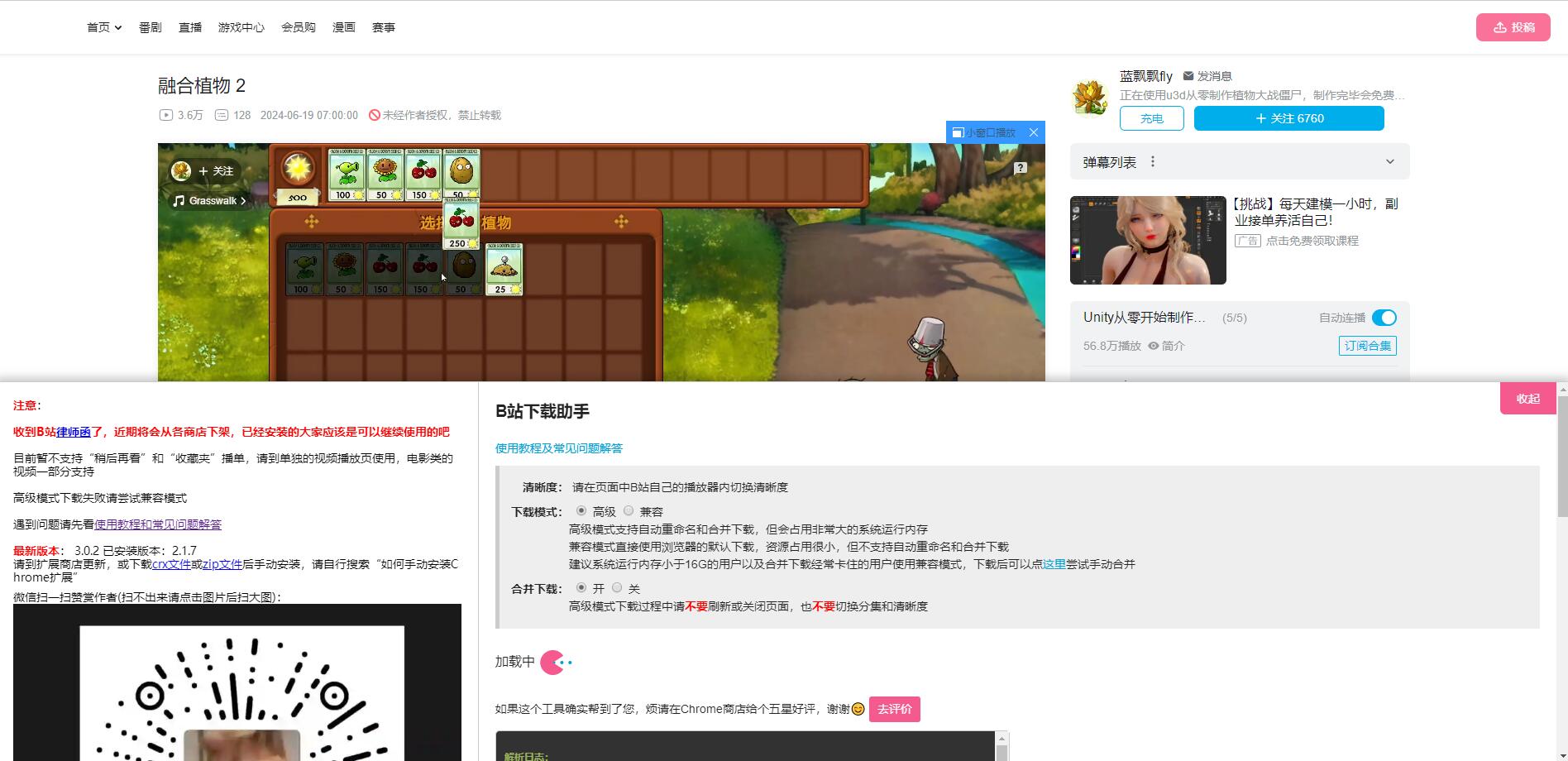Open the 弹幕列表 three-dot options menu
1568x761 pixels.
point(1153,162)
